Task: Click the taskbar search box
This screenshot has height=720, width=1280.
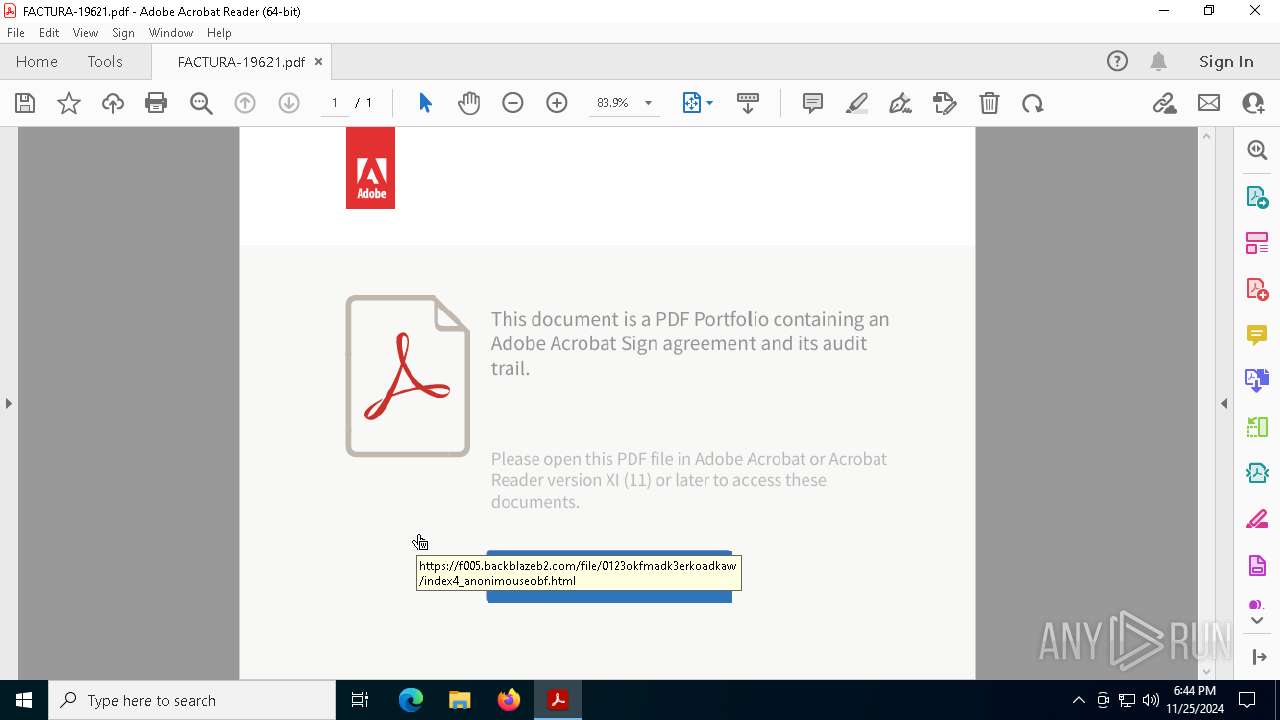Action: coord(192,700)
